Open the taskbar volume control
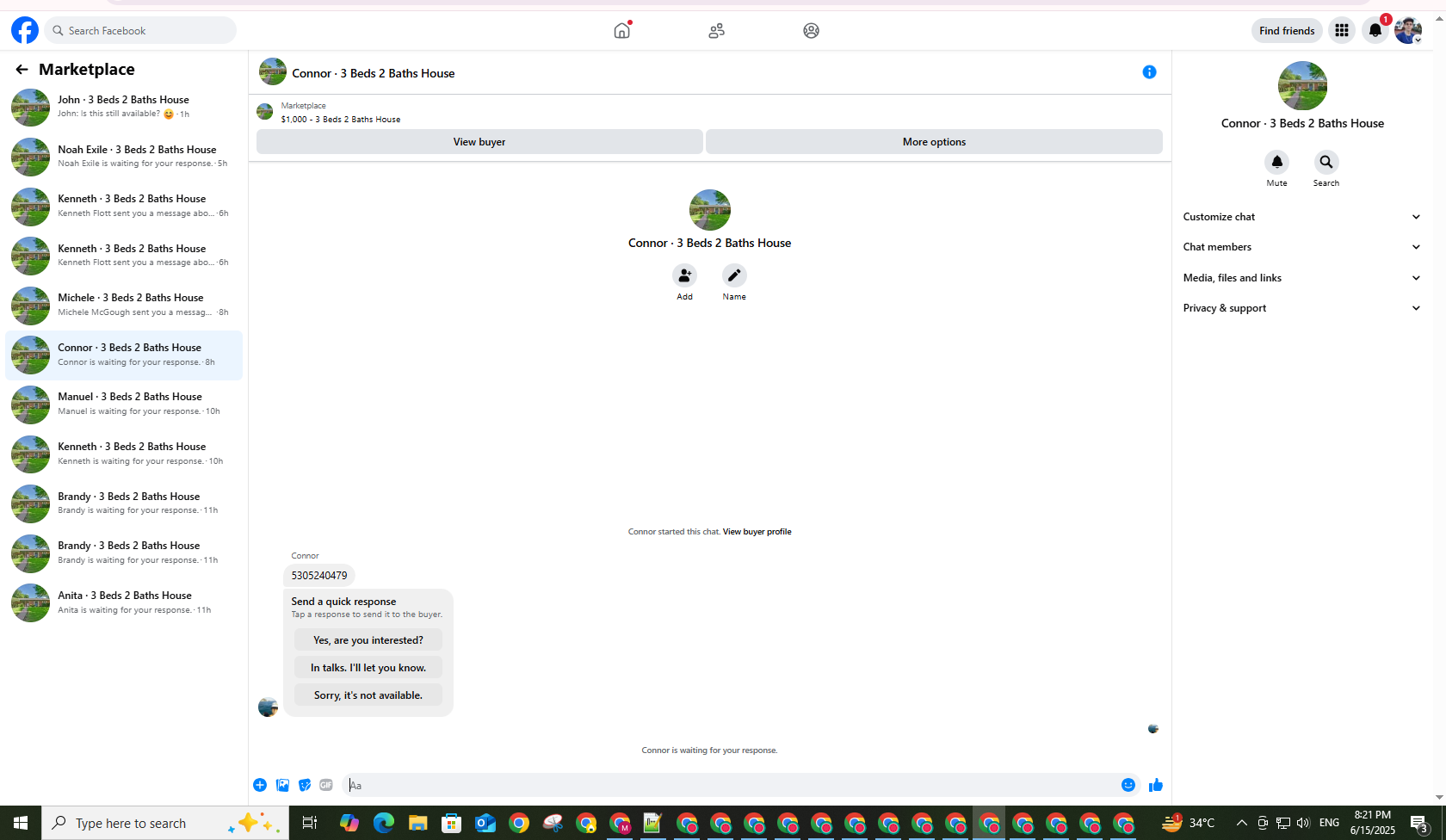This screenshot has width=1446, height=840. pos(1303,823)
